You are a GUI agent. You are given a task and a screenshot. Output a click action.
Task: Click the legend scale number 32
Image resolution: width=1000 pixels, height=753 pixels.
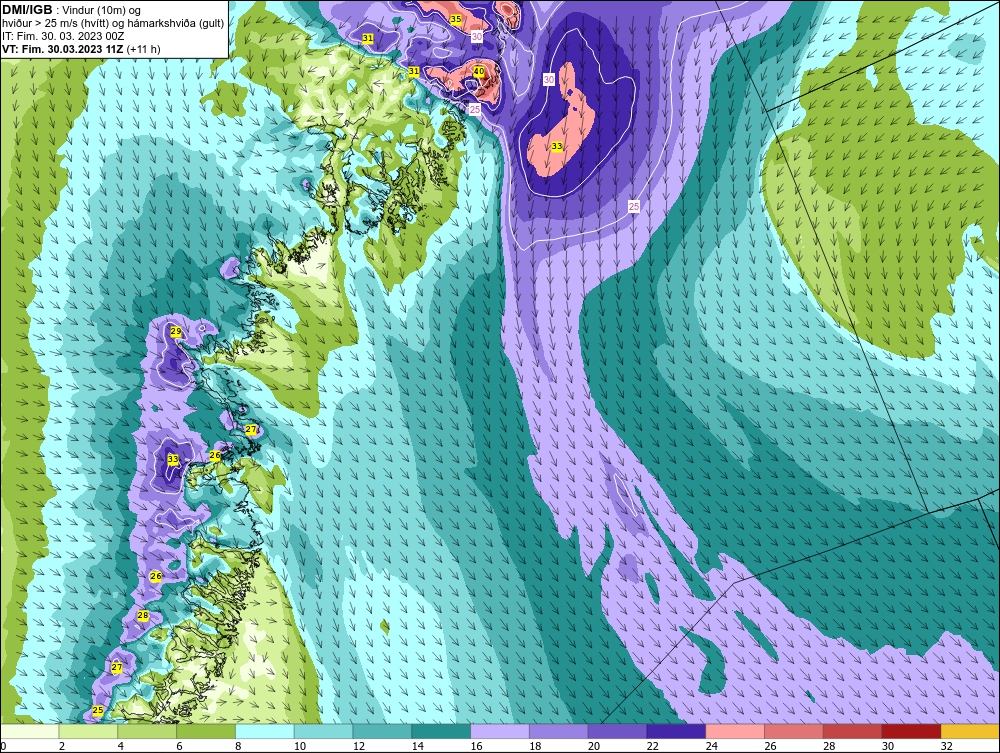[x=946, y=746]
